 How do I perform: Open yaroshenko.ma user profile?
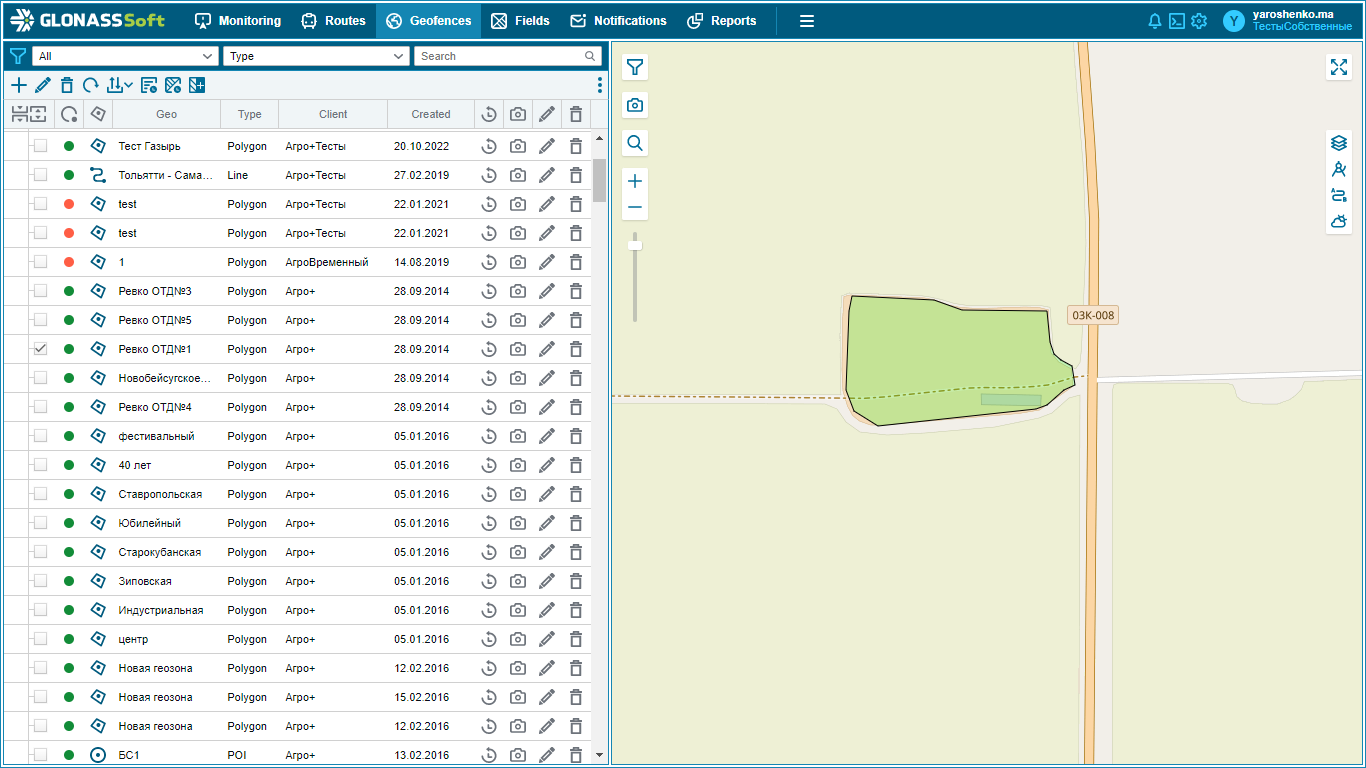click(1288, 21)
